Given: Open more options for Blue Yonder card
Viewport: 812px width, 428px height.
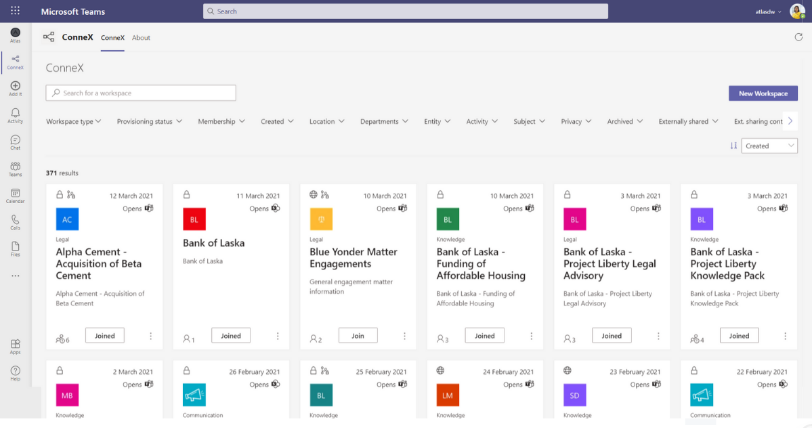Looking at the screenshot, I should tap(404, 336).
